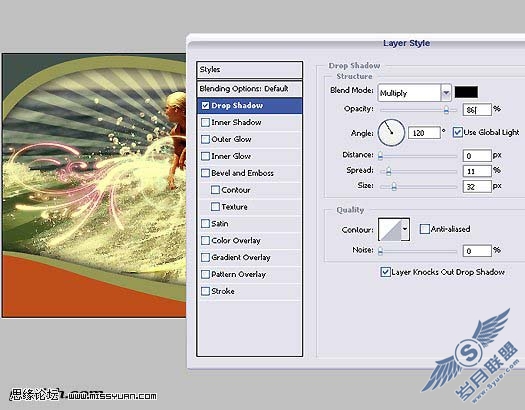Select the Bevel and Emboss label
The height and width of the screenshot is (410, 525).
(242, 173)
